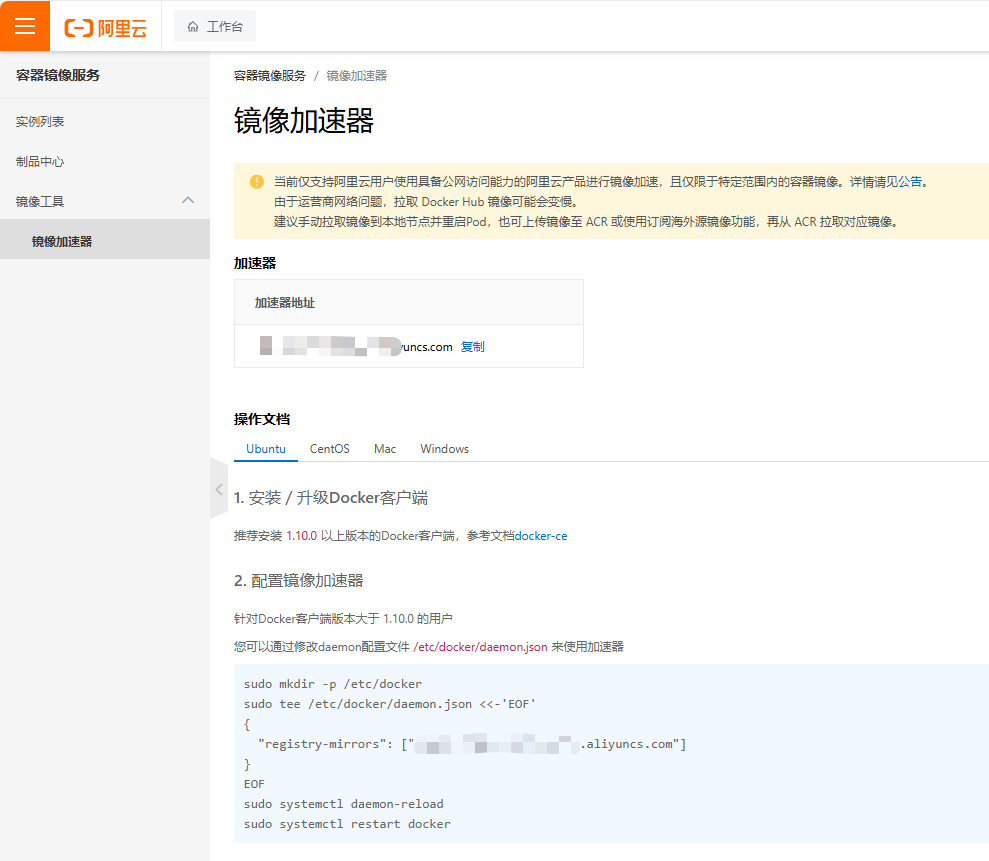The width and height of the screenshot is (989, 861).
Task: Open the orange hamburger main menu
Action: coord(25,26)
